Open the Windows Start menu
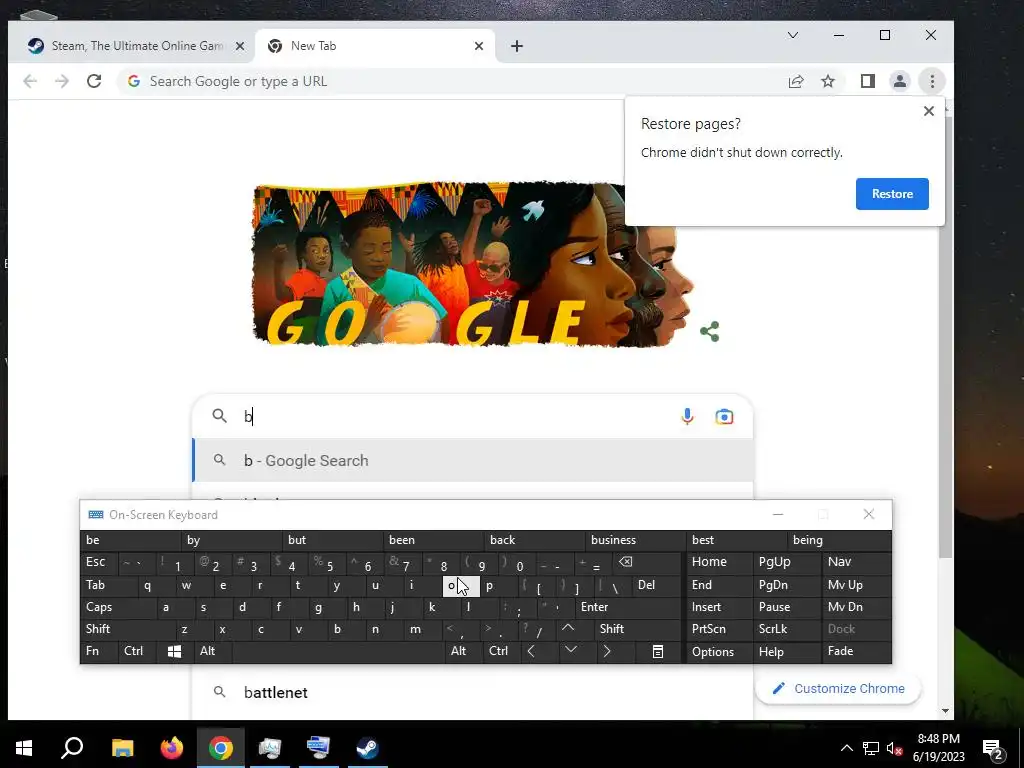 point(24,748)
